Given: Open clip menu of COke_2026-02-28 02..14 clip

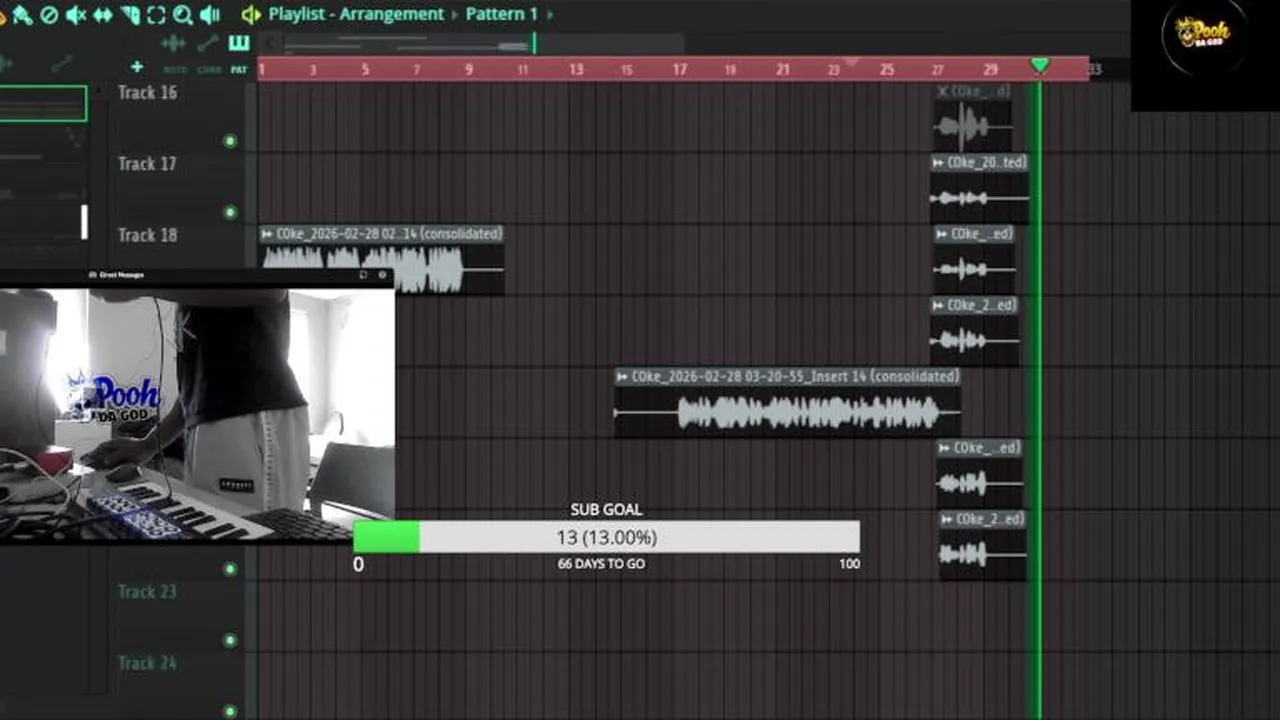Looking at the screenshot, I should pyautogui.click(x=267, y=234).
